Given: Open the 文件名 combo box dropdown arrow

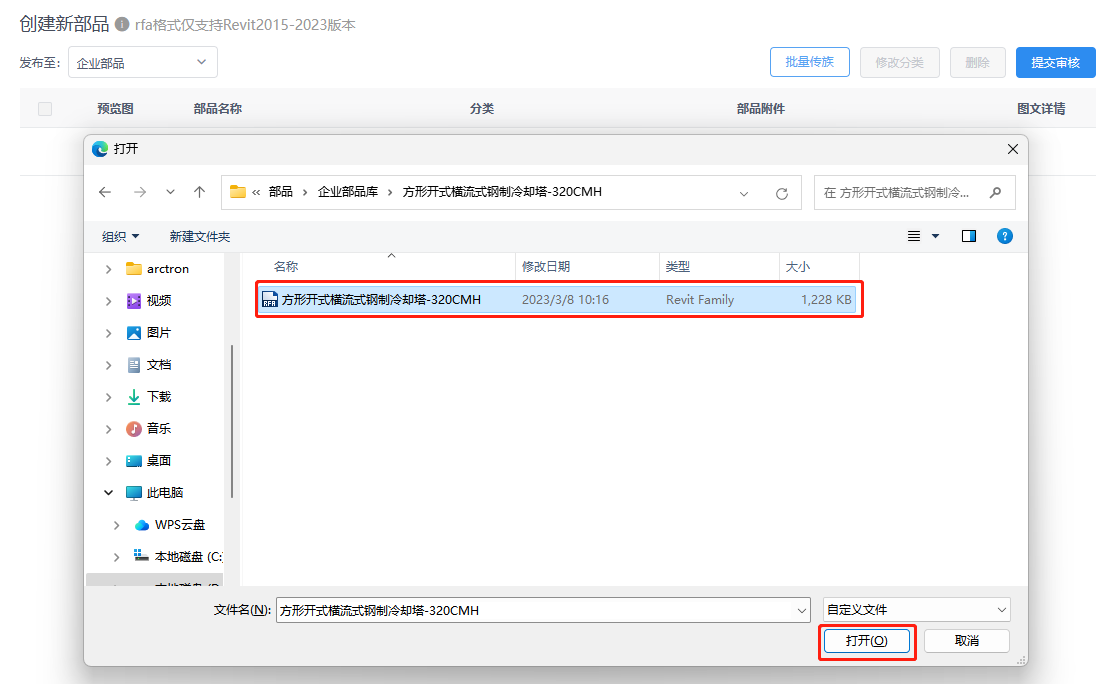Looking at the screenshot, I should [801, 610].
